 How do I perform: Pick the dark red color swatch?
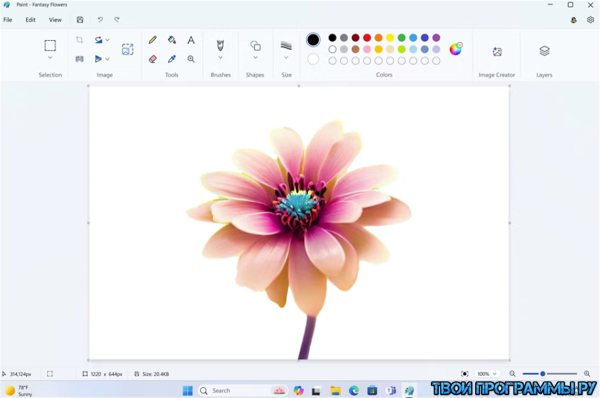tap(355, 38)
